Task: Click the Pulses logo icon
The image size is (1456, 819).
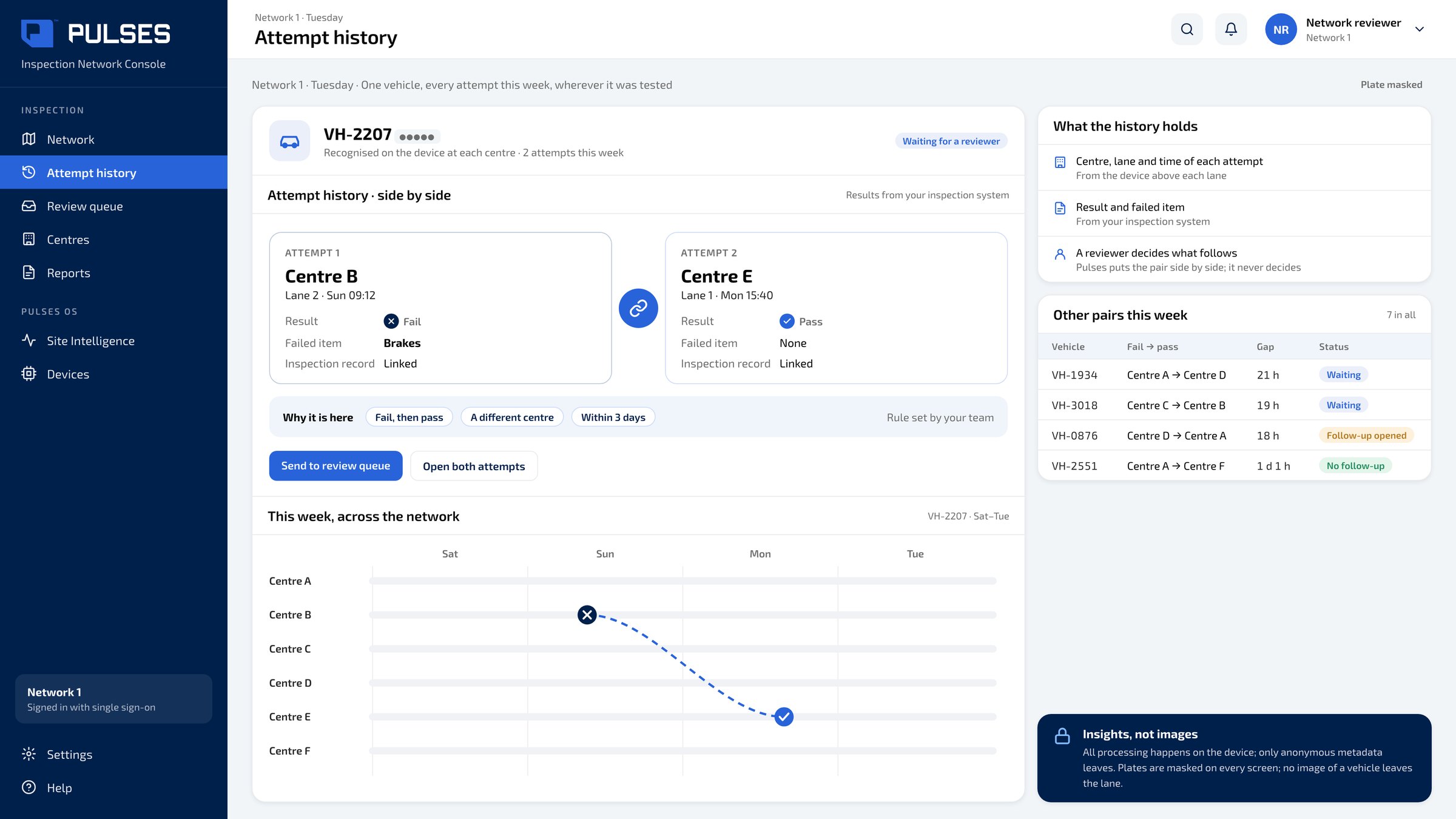Action: click(x=37, y=33)
